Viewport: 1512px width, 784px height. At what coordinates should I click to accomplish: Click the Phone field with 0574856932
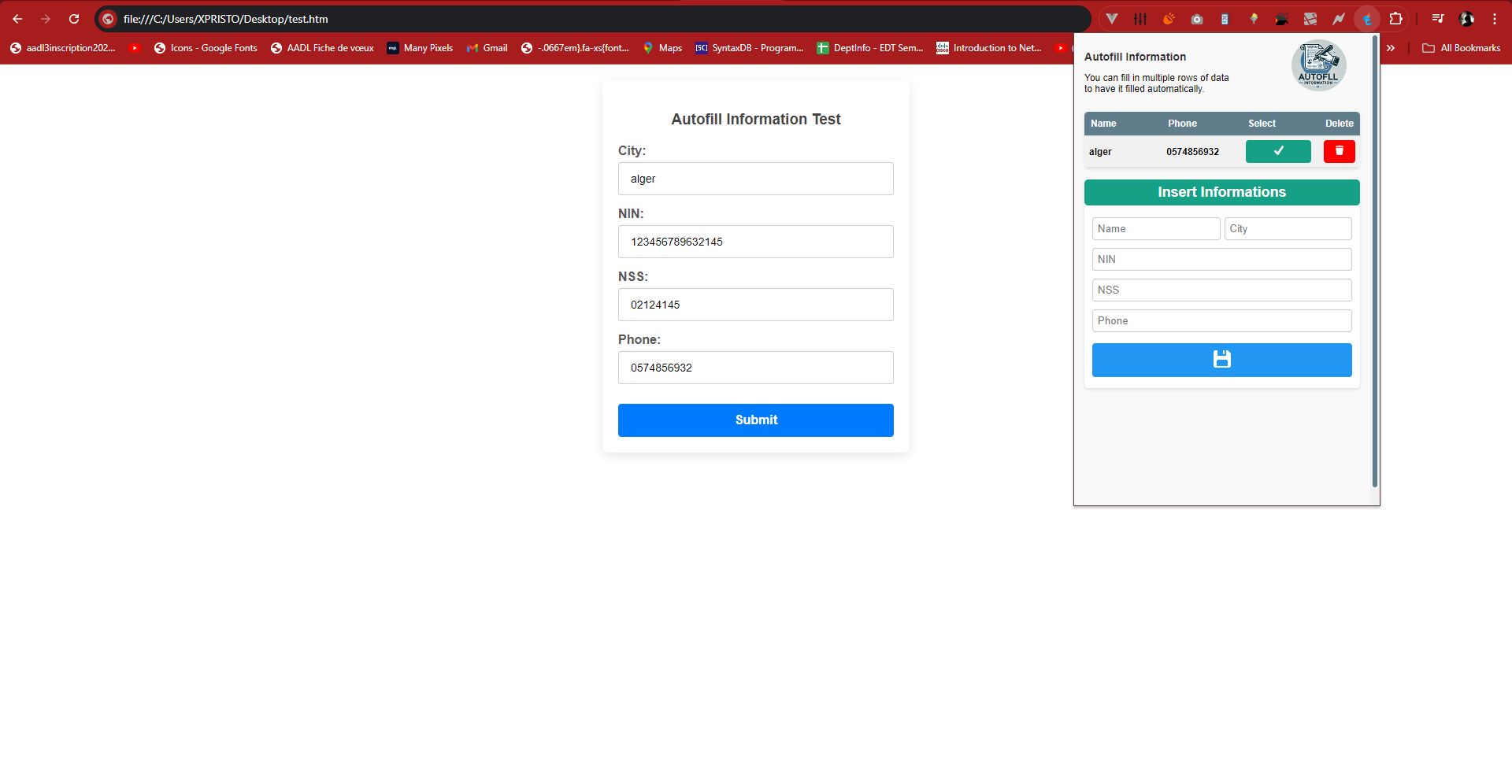tap(756, 368)
